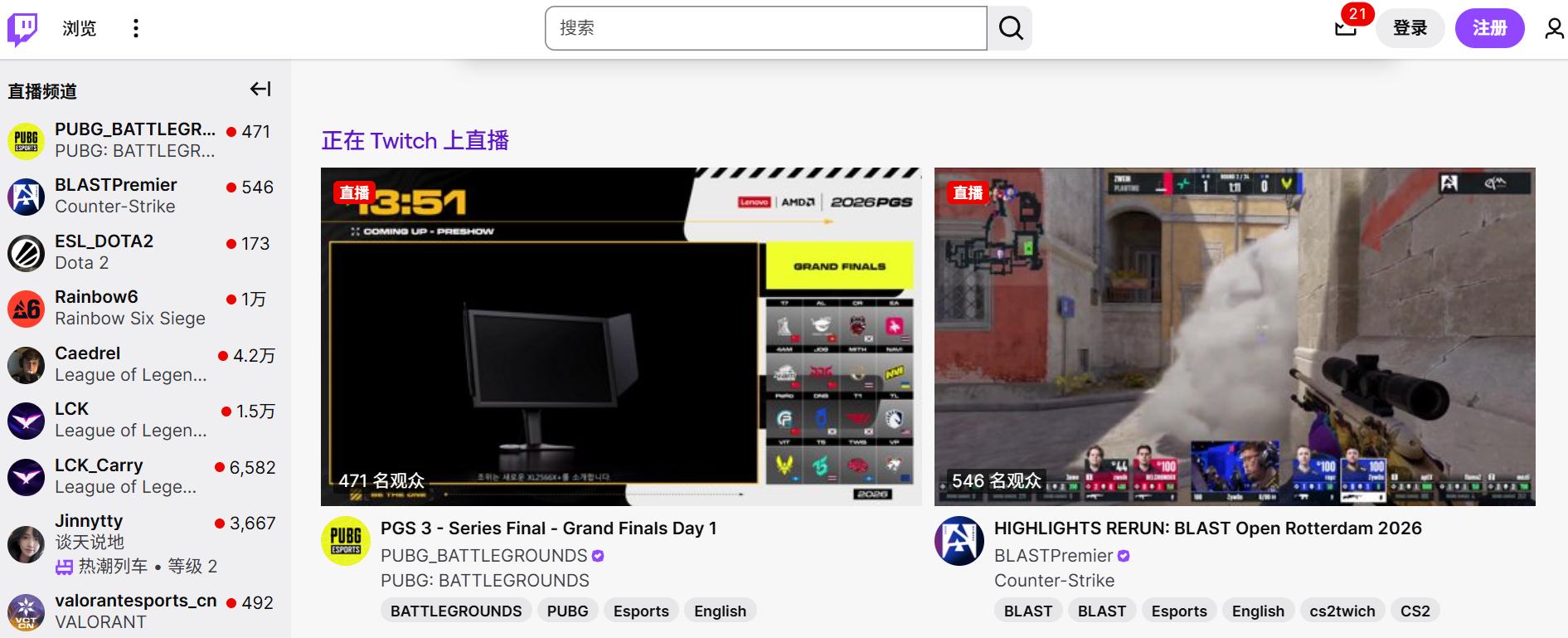The height and width of the screenshot is (638, 1568).
Task: Click BLASTPremier avatar below the CS stream
Action: (959, 541)
